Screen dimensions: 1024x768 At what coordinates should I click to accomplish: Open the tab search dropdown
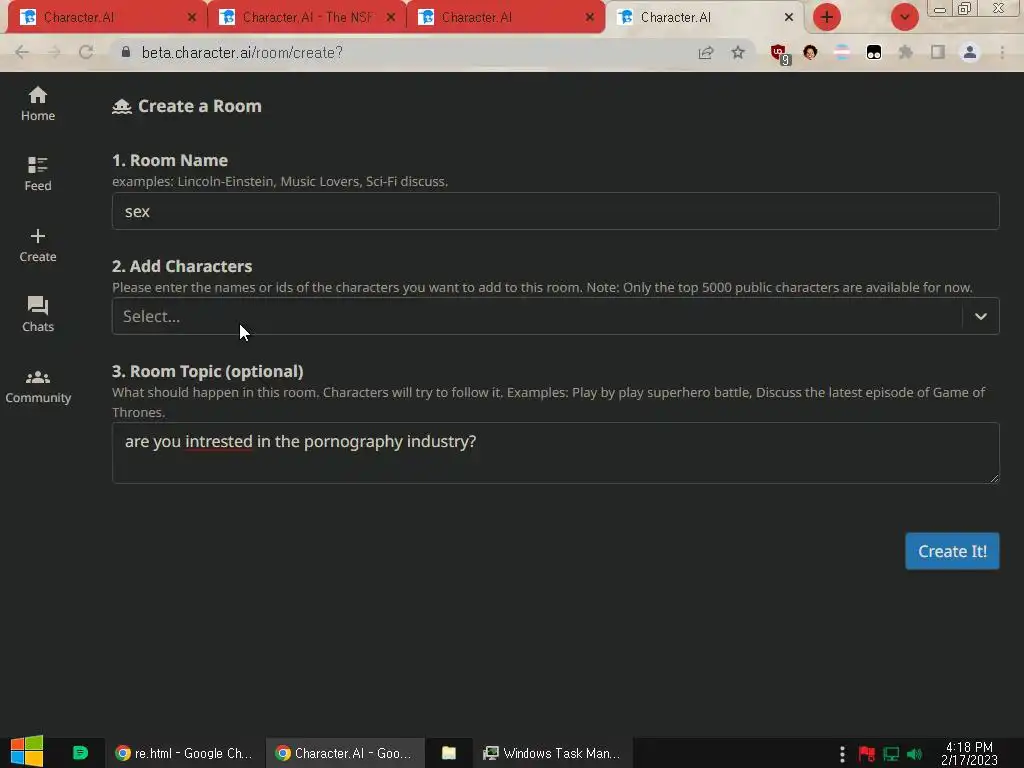pyautogui.click(x=904, y=18)
